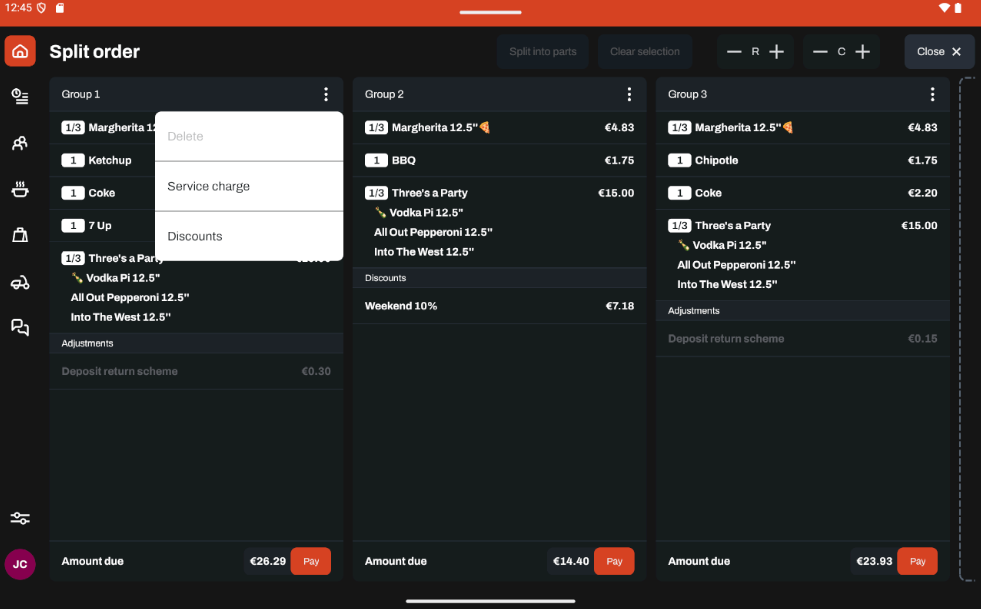The image size is (981, 609).
Task: Pay the Group 1 amount due
Action: (x=311, y=561)
